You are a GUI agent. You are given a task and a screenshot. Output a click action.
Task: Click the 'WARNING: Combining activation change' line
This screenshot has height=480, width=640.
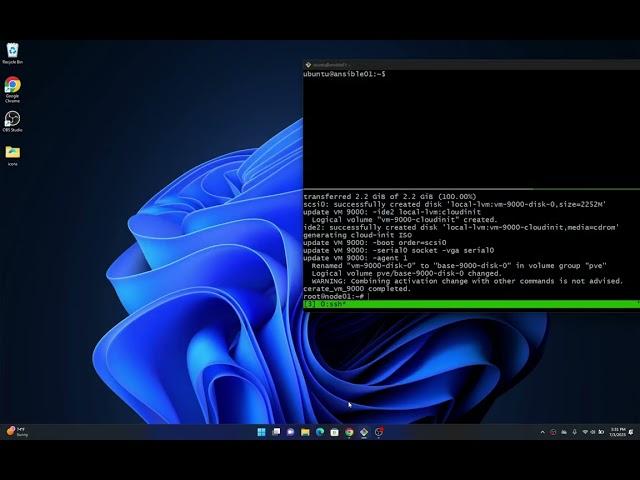pos(467,281)
